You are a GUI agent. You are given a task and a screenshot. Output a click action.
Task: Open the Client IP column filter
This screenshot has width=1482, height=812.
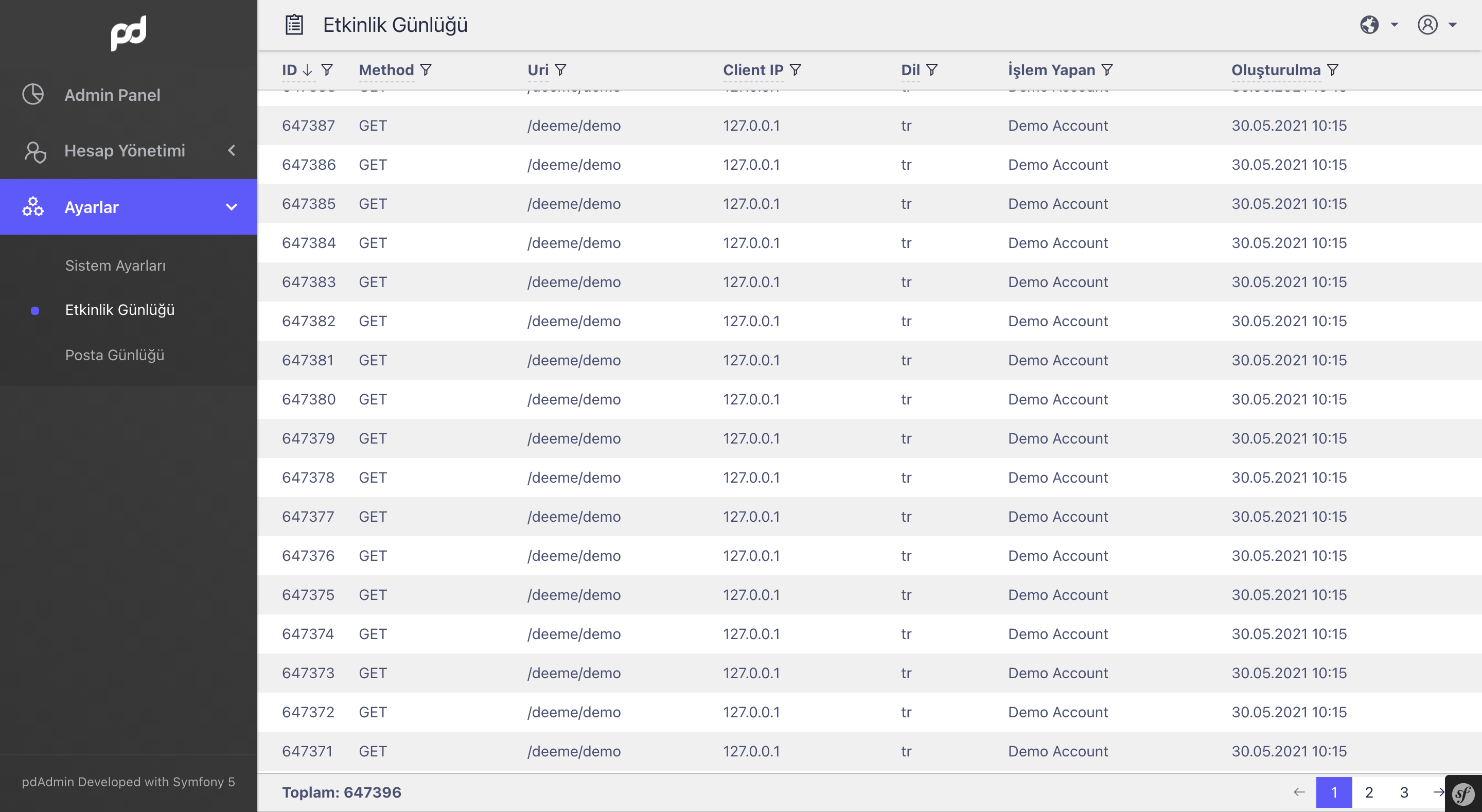click(795, 69)
